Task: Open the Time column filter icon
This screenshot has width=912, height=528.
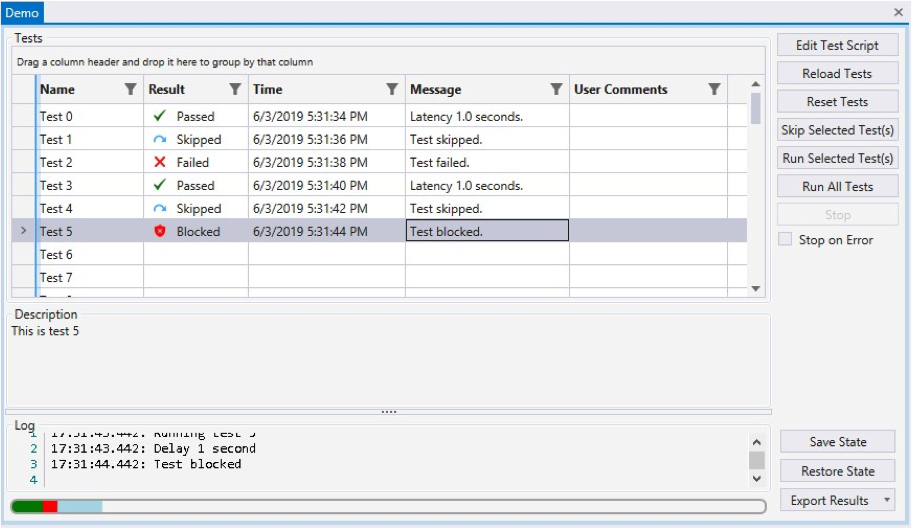Action: (392, 90)
